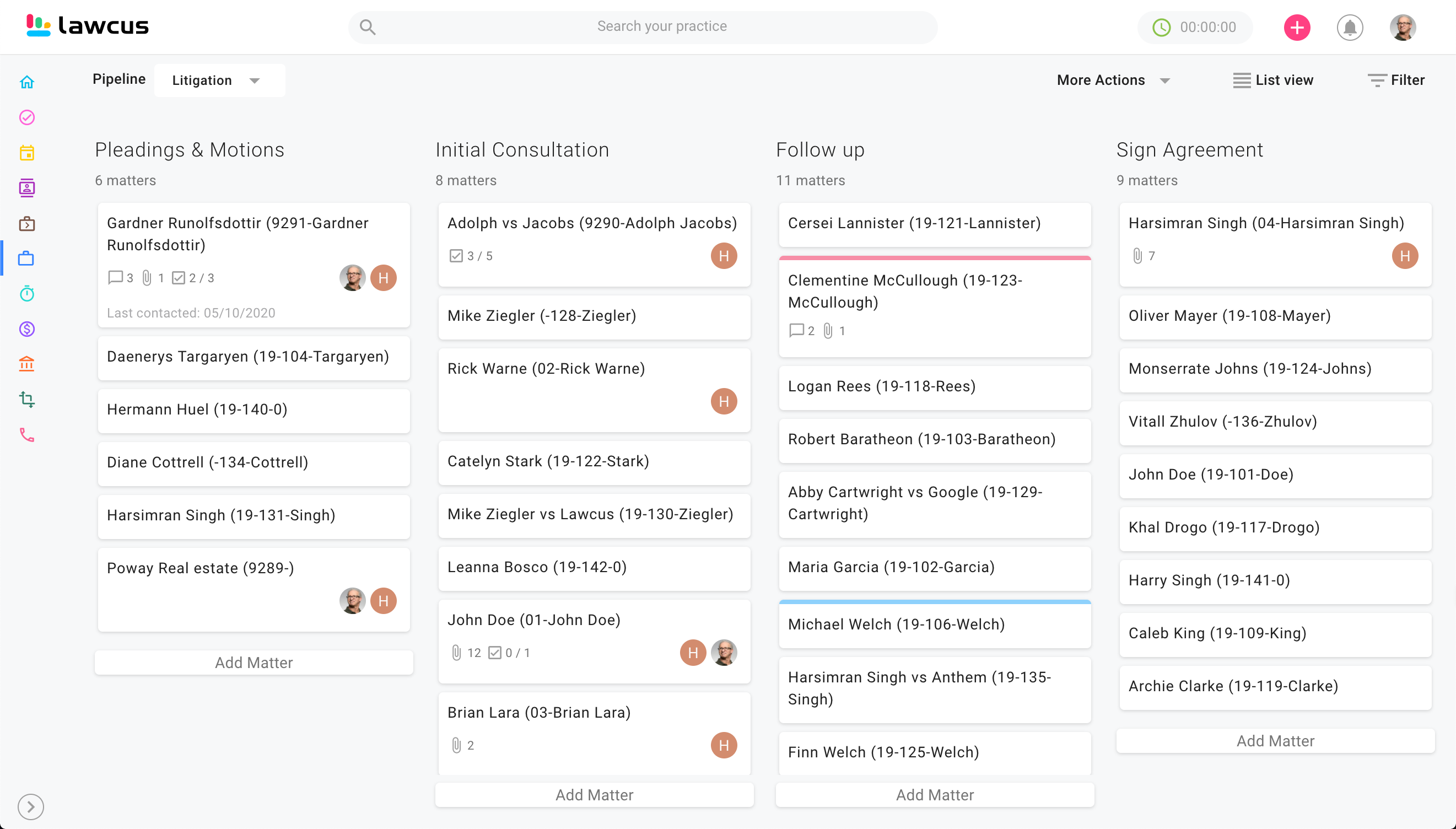Open the Home icon in sidebar
This screenshot has height=829, width=1456.
[x=27, y=82]
